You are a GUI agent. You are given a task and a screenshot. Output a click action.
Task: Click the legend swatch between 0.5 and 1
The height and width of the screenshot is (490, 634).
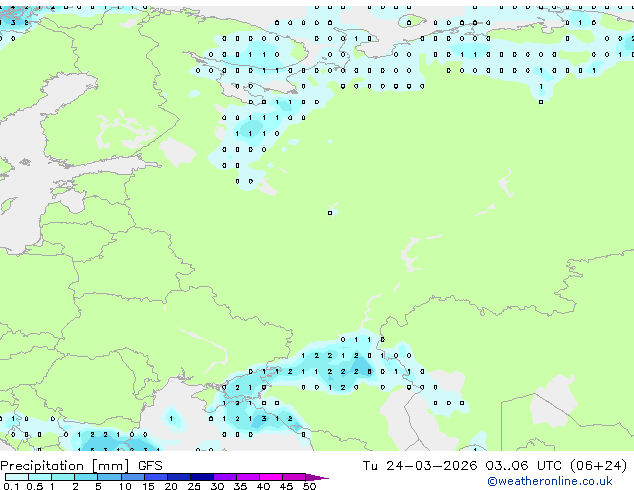(x=40, y=477)
